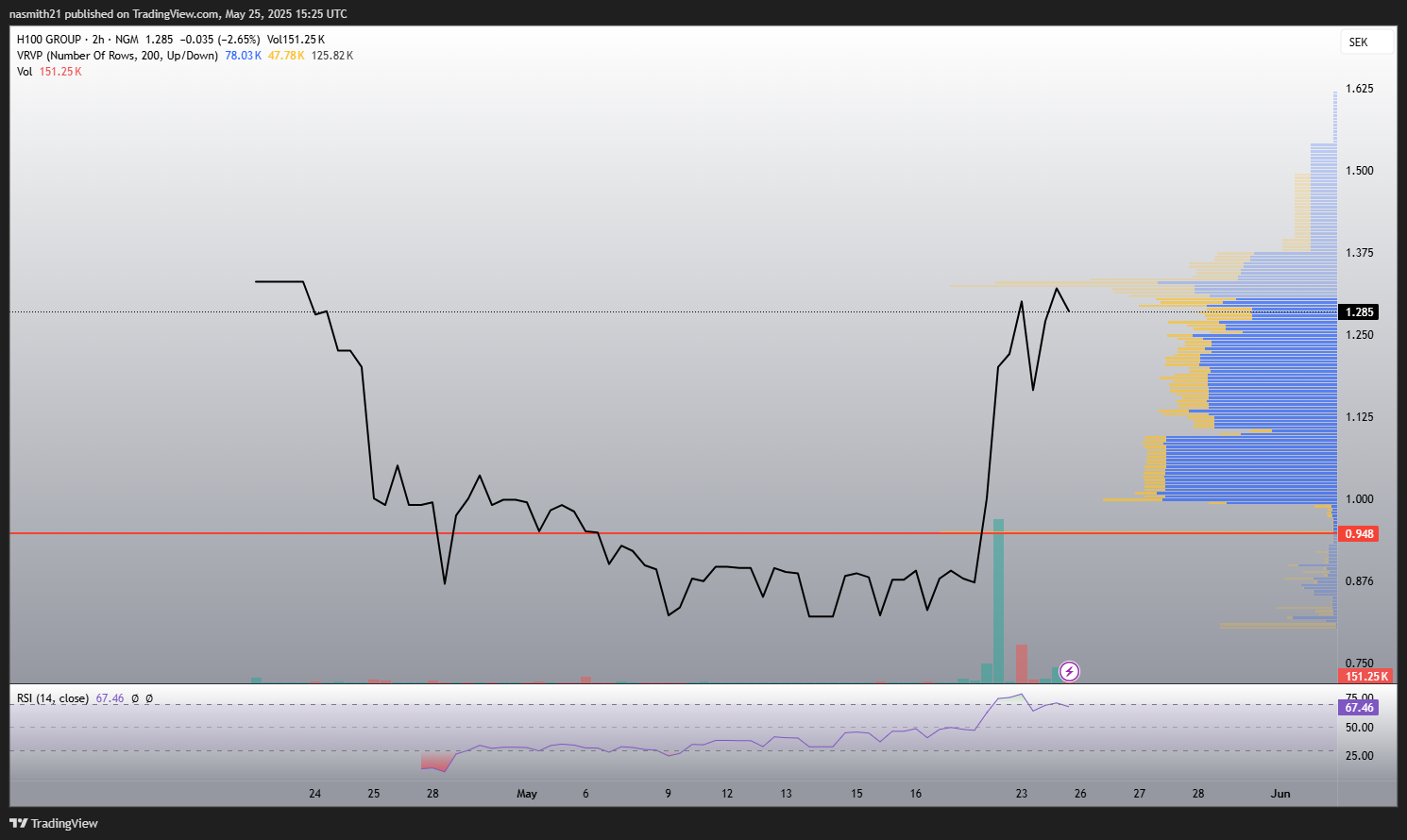Click the 1.375 price axis label
This screenshot has width=1407, height=840.
[x=1360, y=253]
